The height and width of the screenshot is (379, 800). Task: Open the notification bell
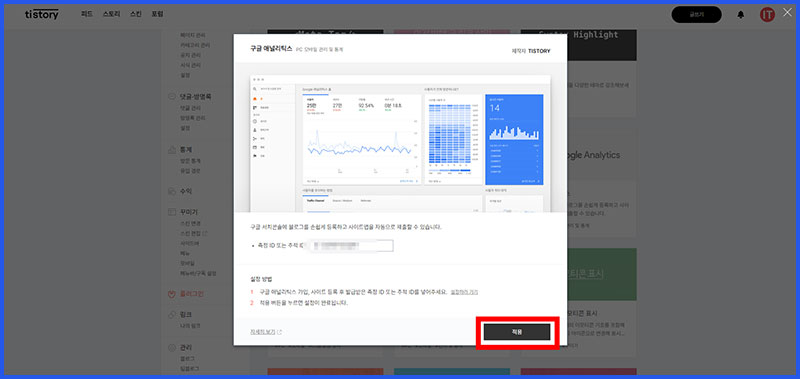[x=740, y=15]
